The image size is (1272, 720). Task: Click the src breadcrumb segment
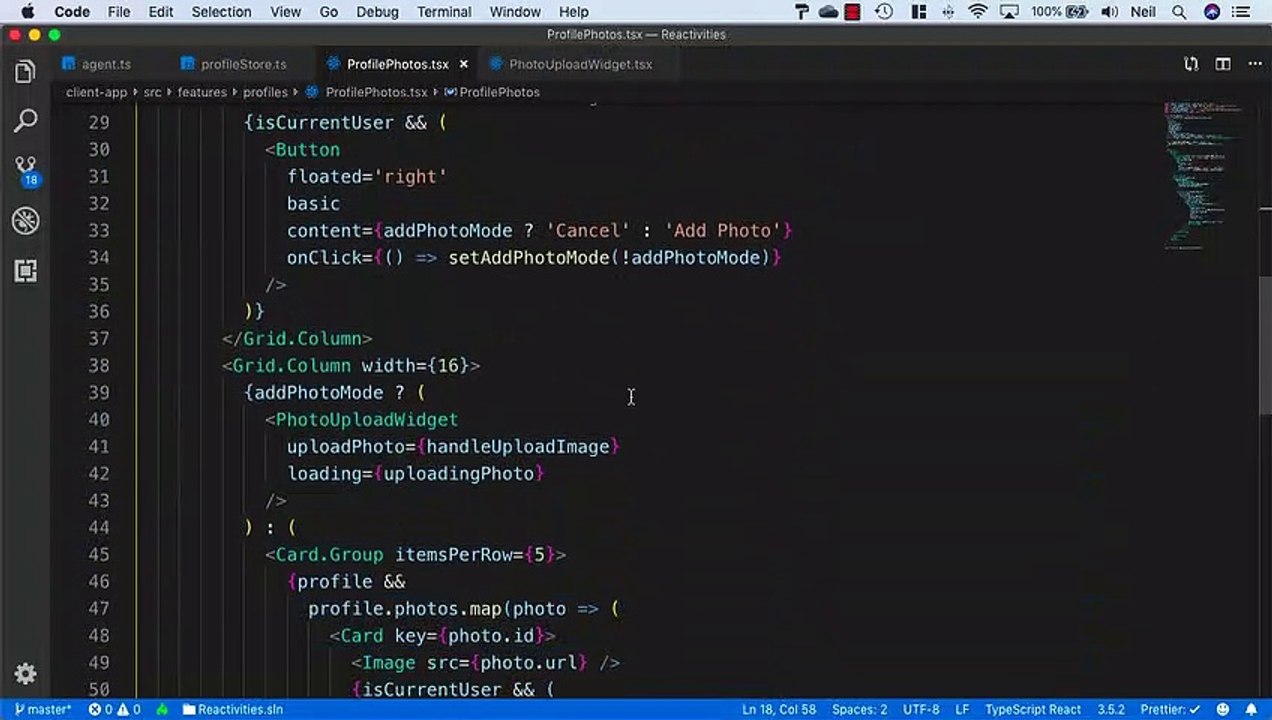point(152,92)
